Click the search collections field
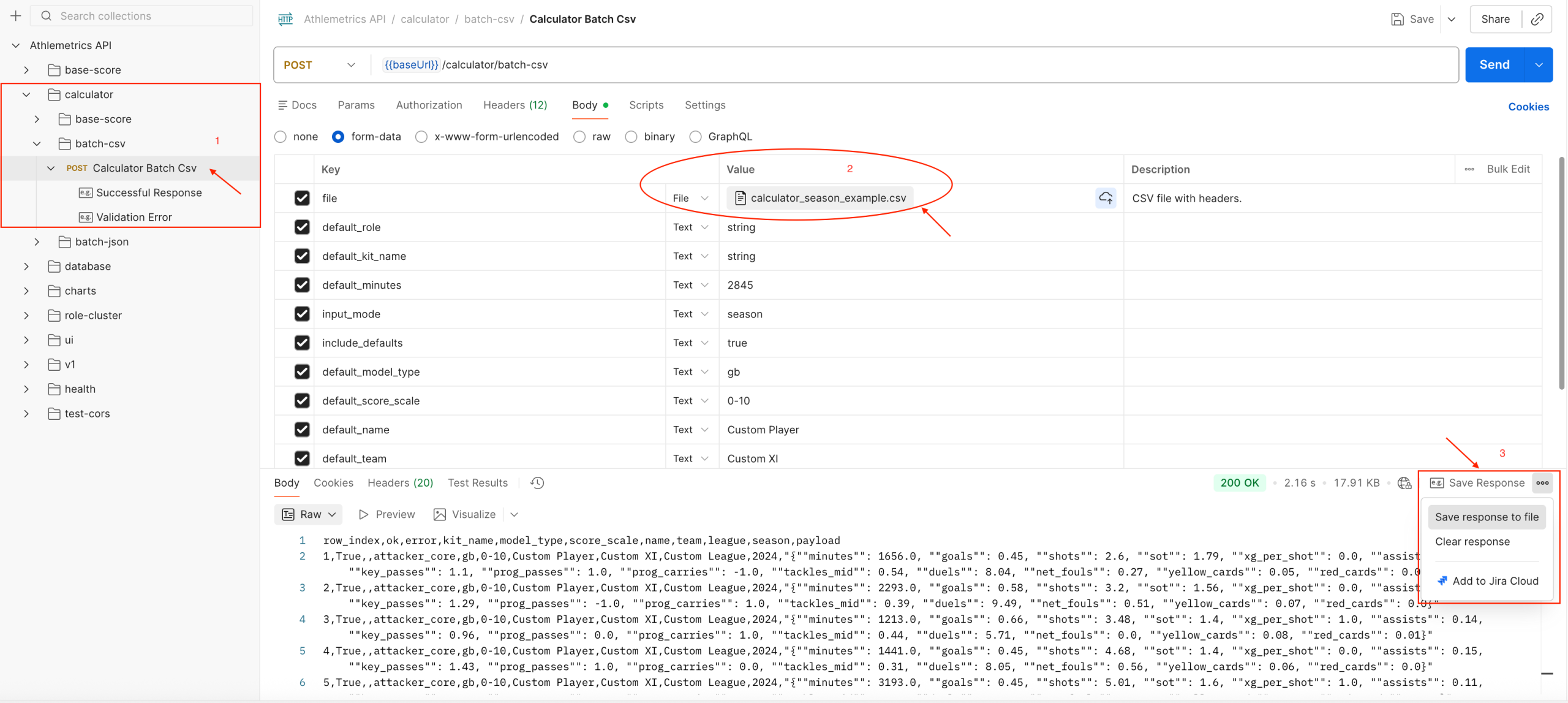The height and width of the screenshot is (703, 1568). [x=141, y=15]
